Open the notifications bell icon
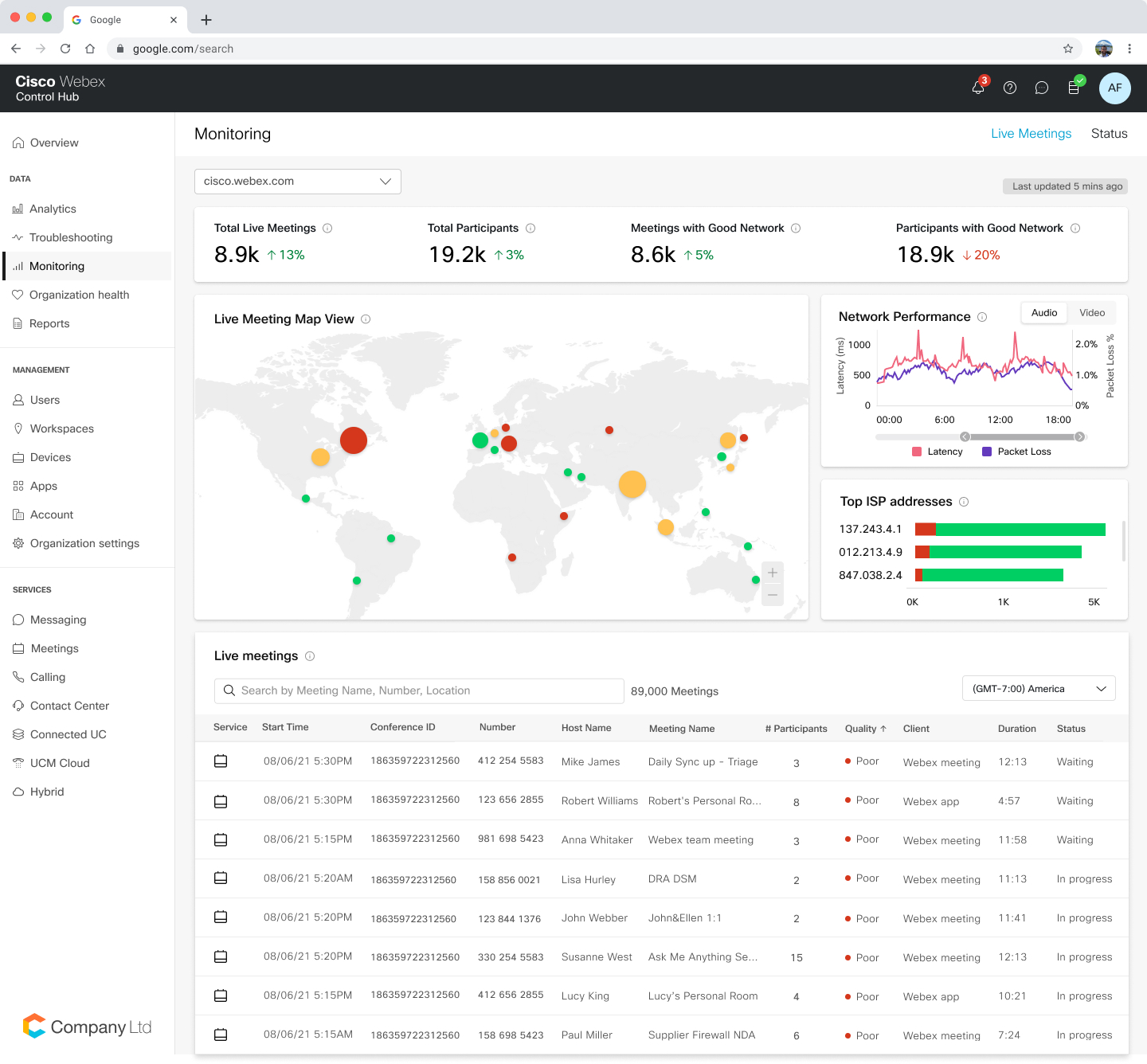The width and height of the screenshot is (1147, 1064). [978, 88]
